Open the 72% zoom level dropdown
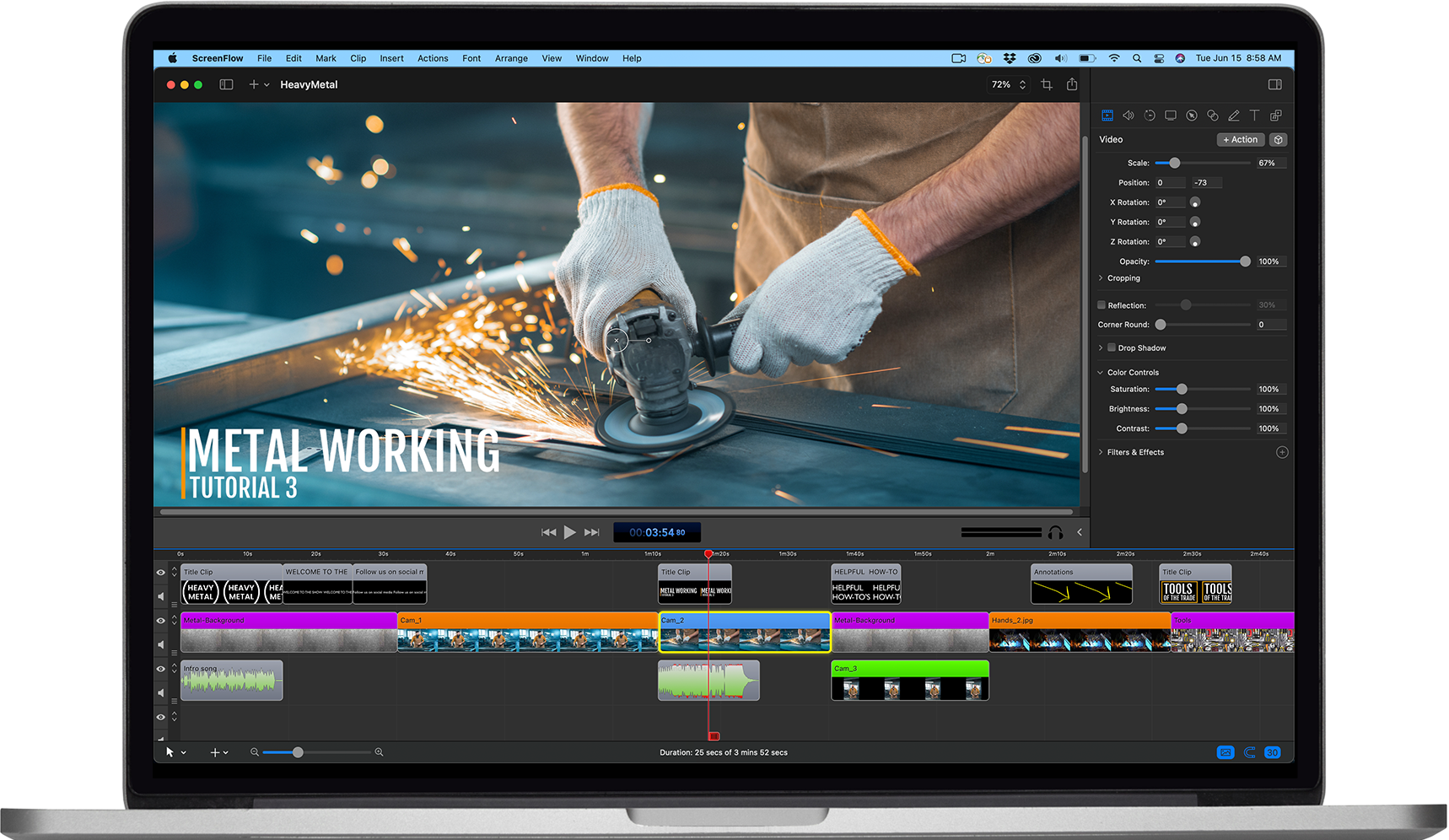Viewport: 1449px width, 840px height. [1009, 84]
